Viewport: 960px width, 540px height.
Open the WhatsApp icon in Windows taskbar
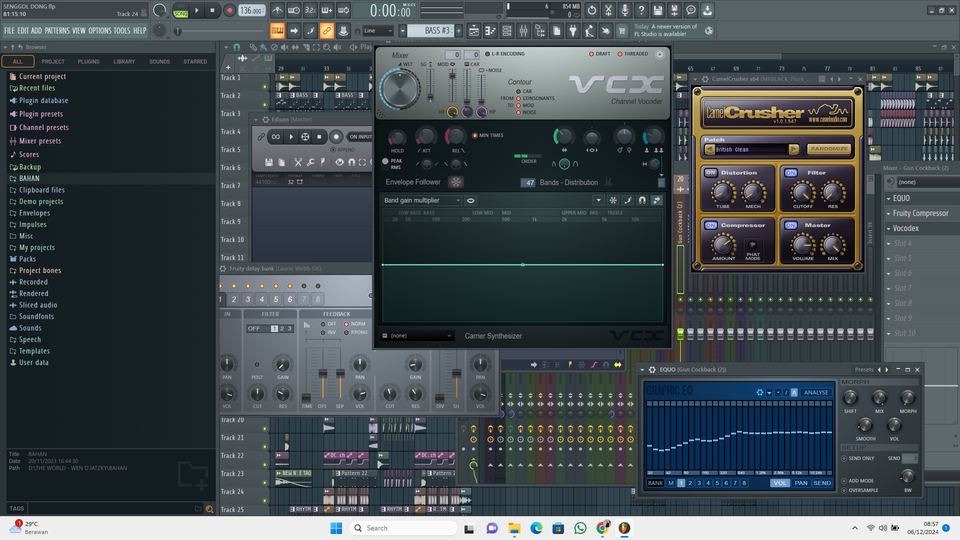[x=581, y=528]
